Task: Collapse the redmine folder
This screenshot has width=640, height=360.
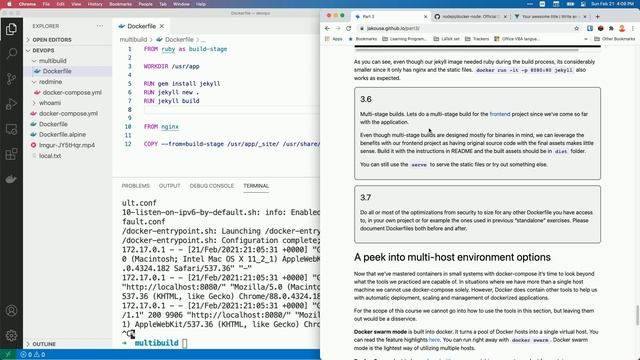Action: click(x=51, y=82)
